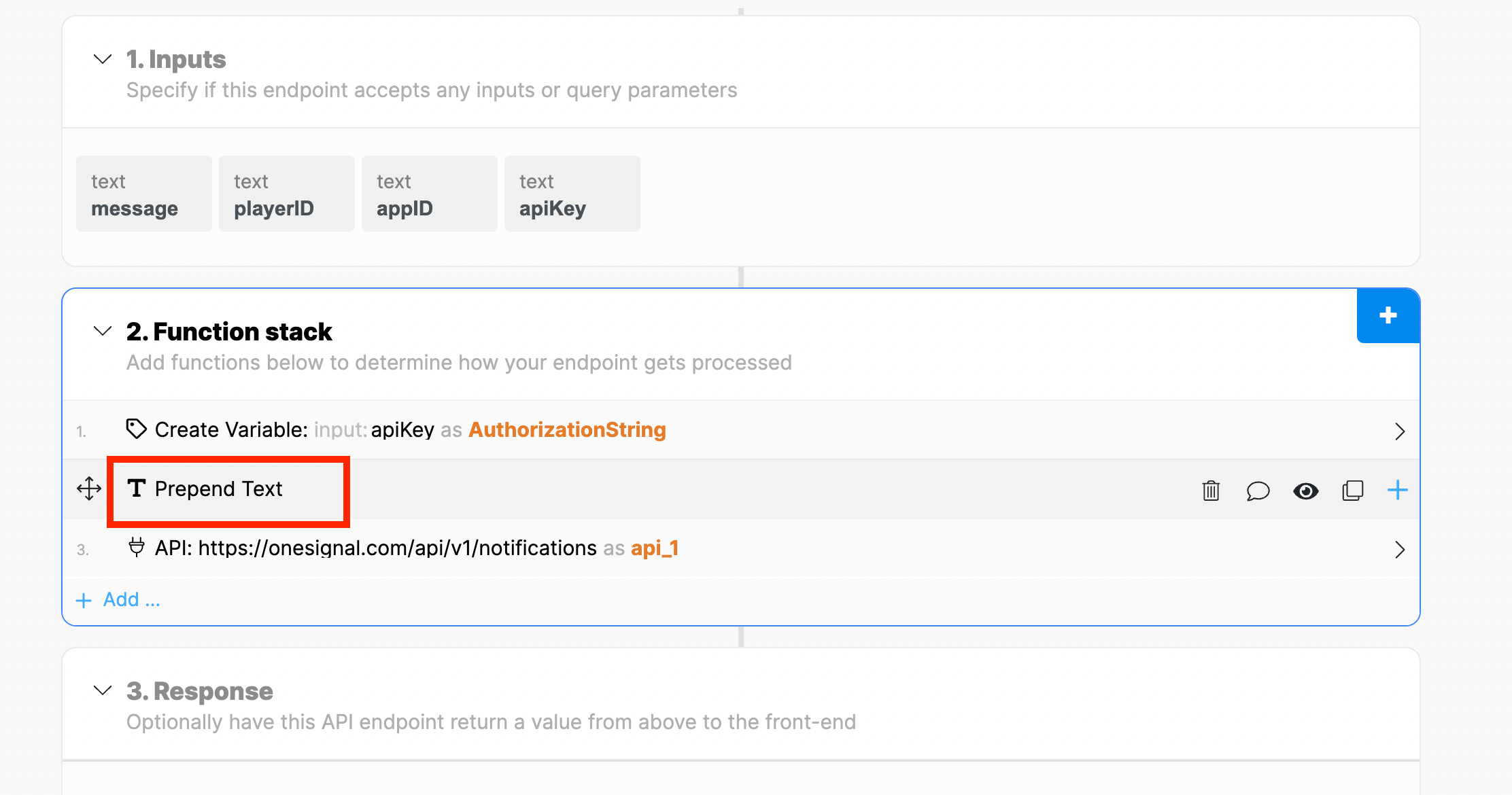The height and width of the screenshot is (795, 1512).
Task: Open the appID text input
Action: point(430,194)
